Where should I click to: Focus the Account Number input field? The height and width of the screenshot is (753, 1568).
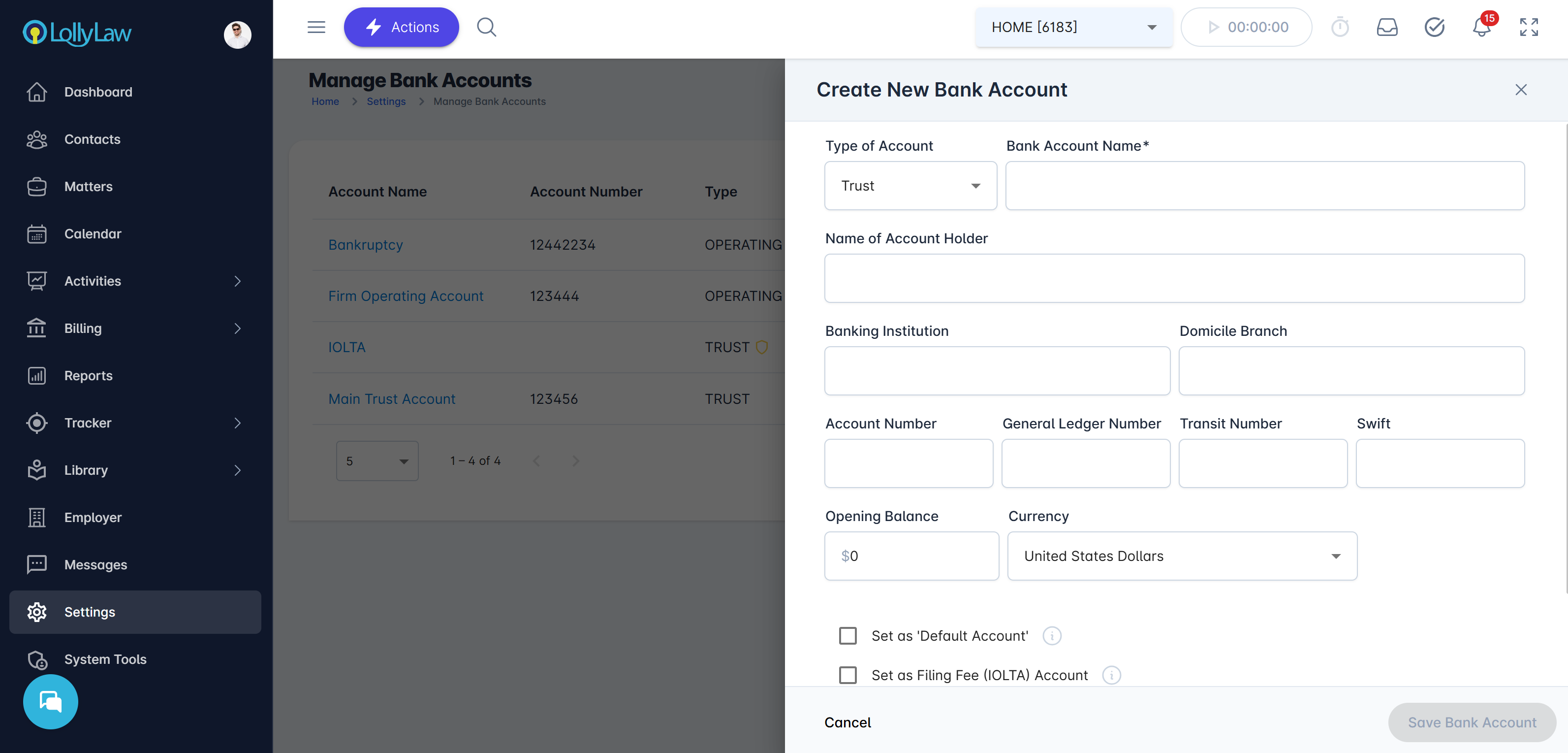point(909,463)
